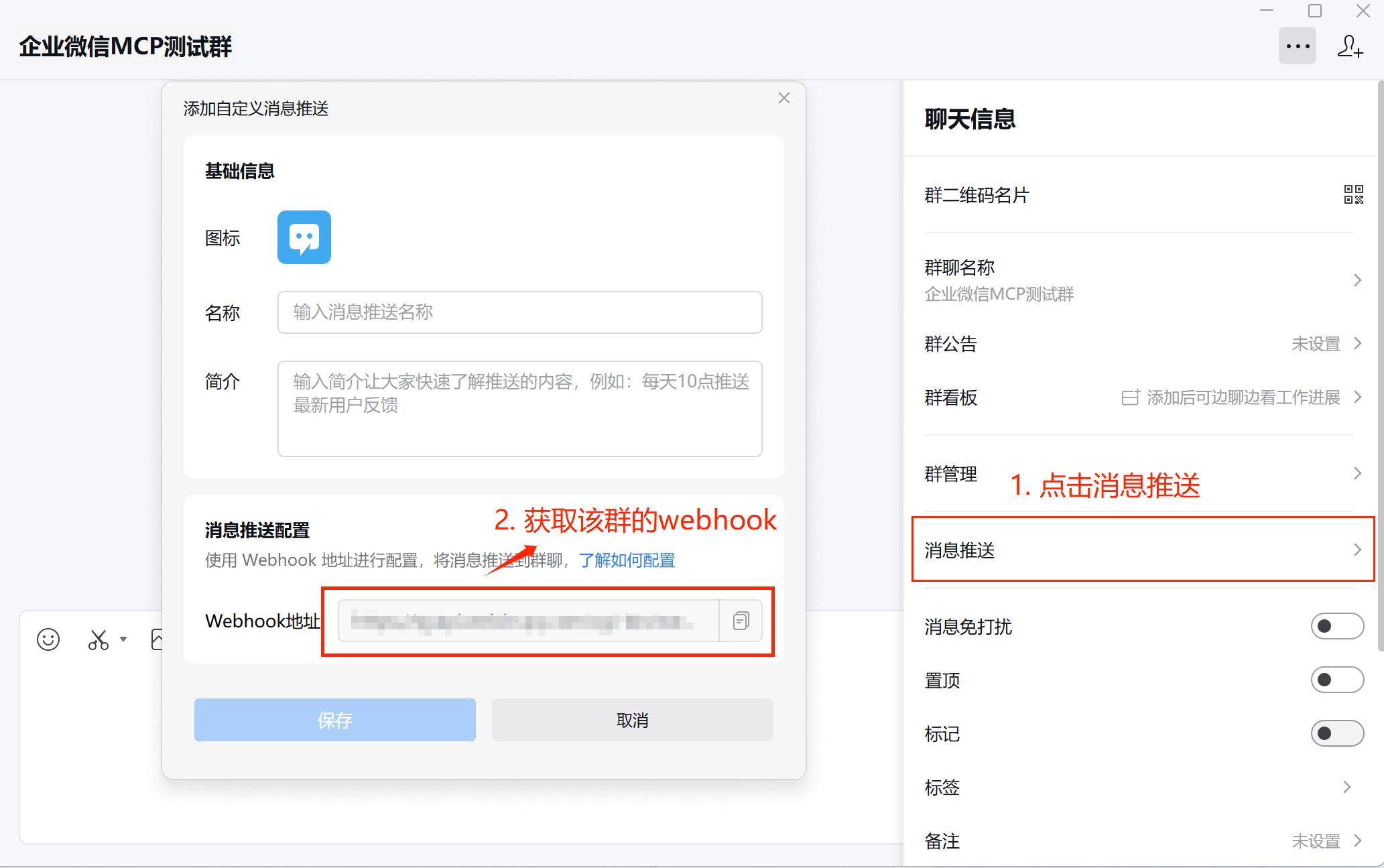Open the 消息推送 menu item
This screenshot has width=1384, height=868.
click(1139, 550)
